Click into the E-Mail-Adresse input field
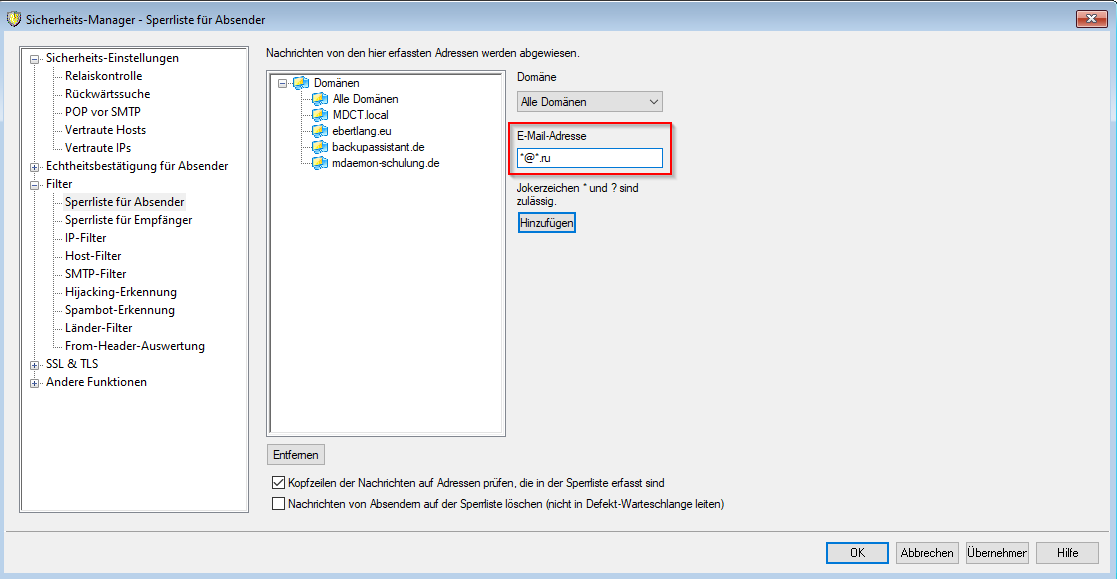The image size is (1117, 579). pos(590,158)
